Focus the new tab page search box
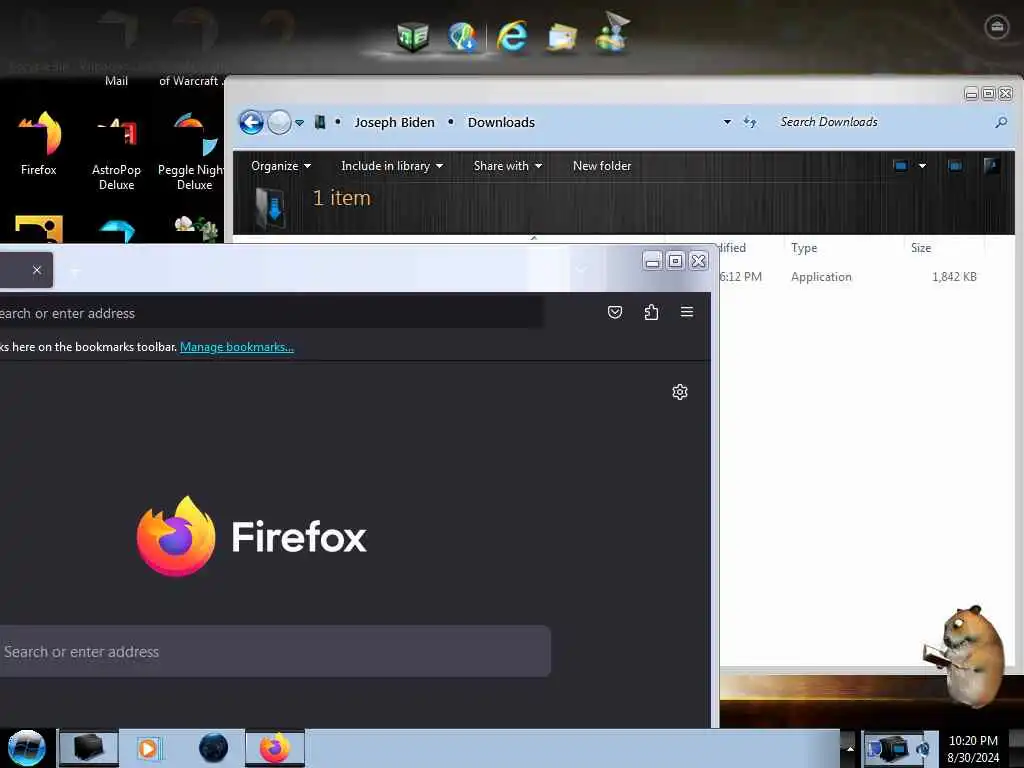The width and height of the screenshot is (1024, 768). (x=275, y=651)
